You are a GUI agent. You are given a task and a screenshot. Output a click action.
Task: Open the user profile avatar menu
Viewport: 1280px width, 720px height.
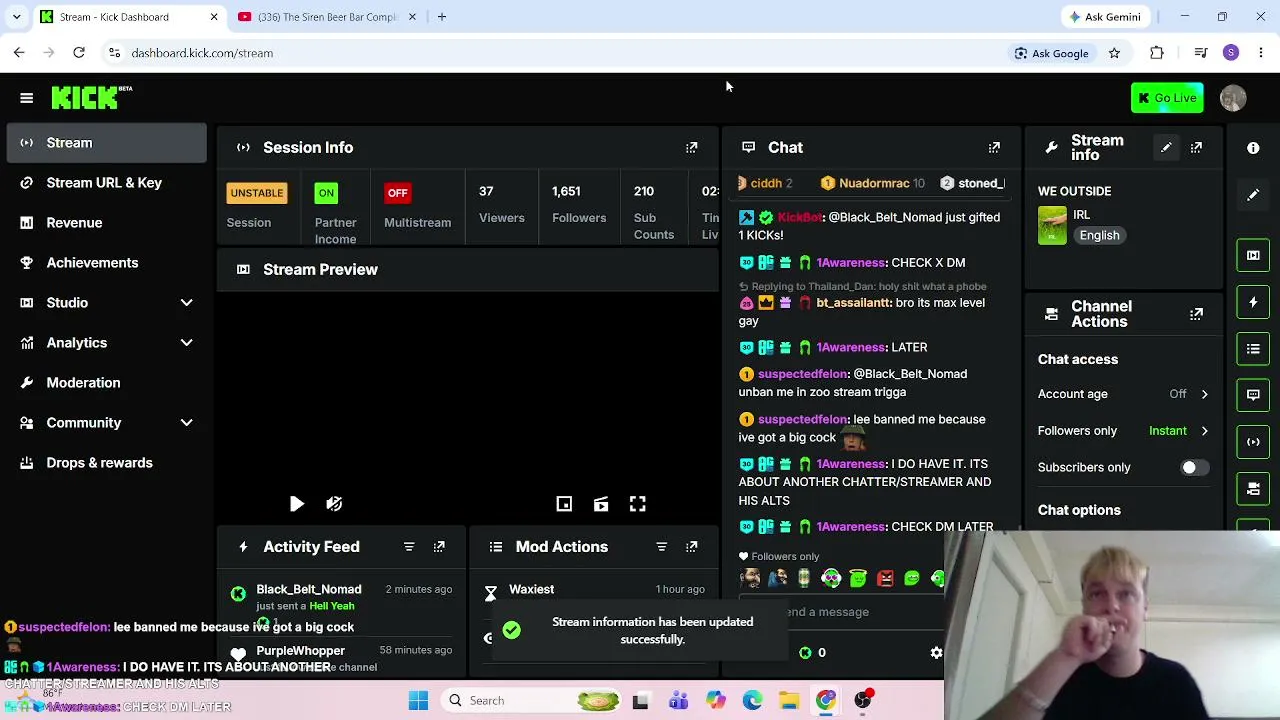coord(1232,98)
